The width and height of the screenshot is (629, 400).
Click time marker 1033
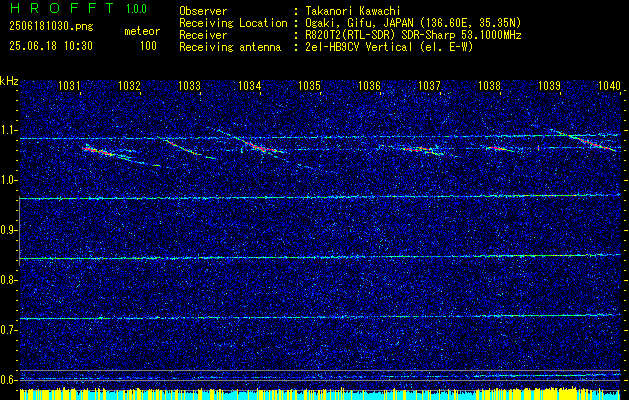tap(189, 86)
